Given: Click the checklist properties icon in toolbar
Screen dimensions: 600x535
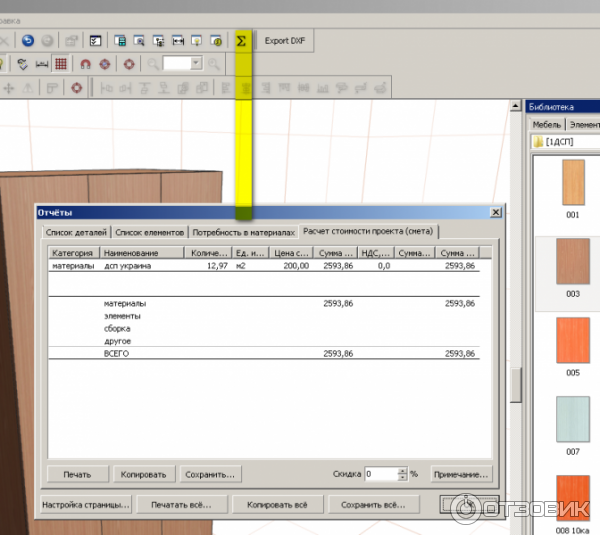Looking at the screenshot, I should [x=96, y=41].
